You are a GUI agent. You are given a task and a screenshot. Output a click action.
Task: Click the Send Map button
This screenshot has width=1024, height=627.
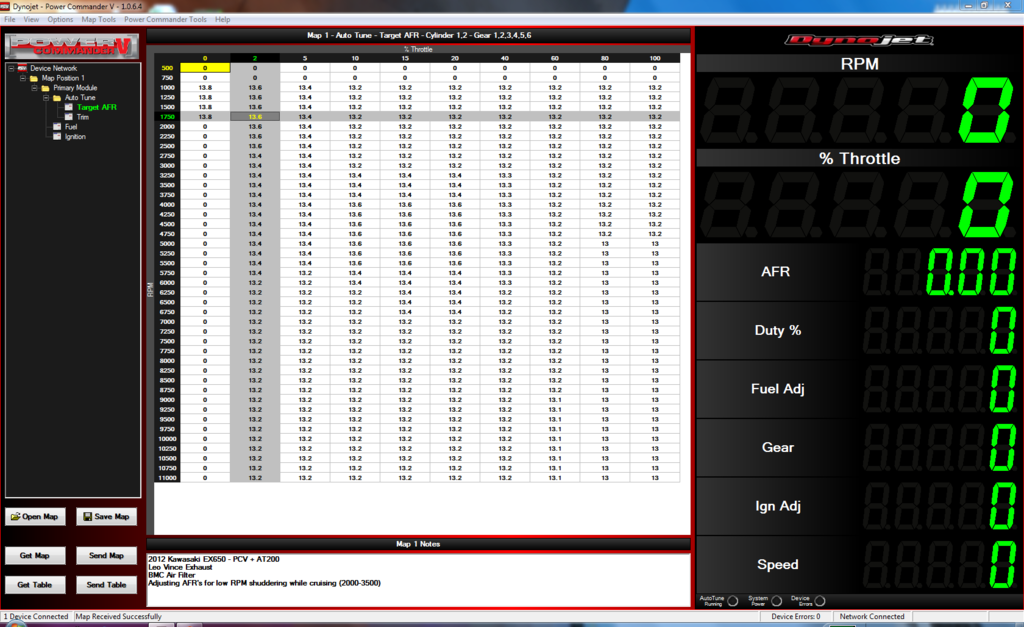pyautogui.click(x=106, y=556)
